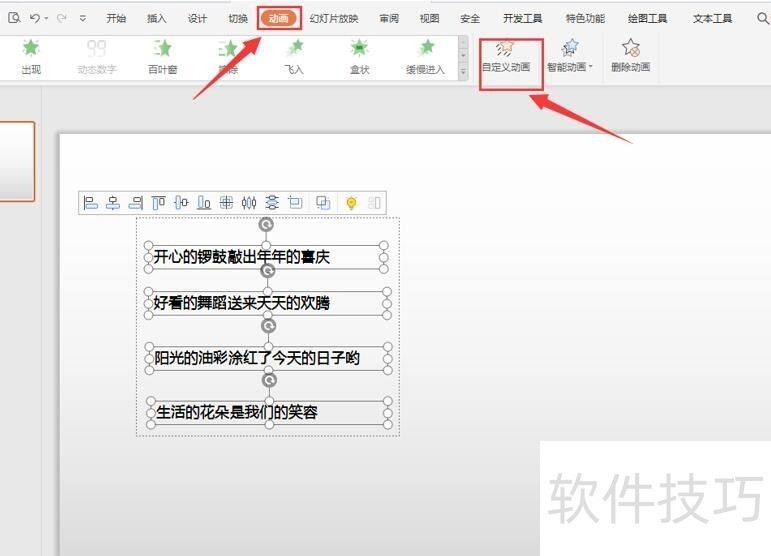Select text box 开心的锣鼓敲出年年的喜庆
This screenshot has height=556, width=771.
266,257
